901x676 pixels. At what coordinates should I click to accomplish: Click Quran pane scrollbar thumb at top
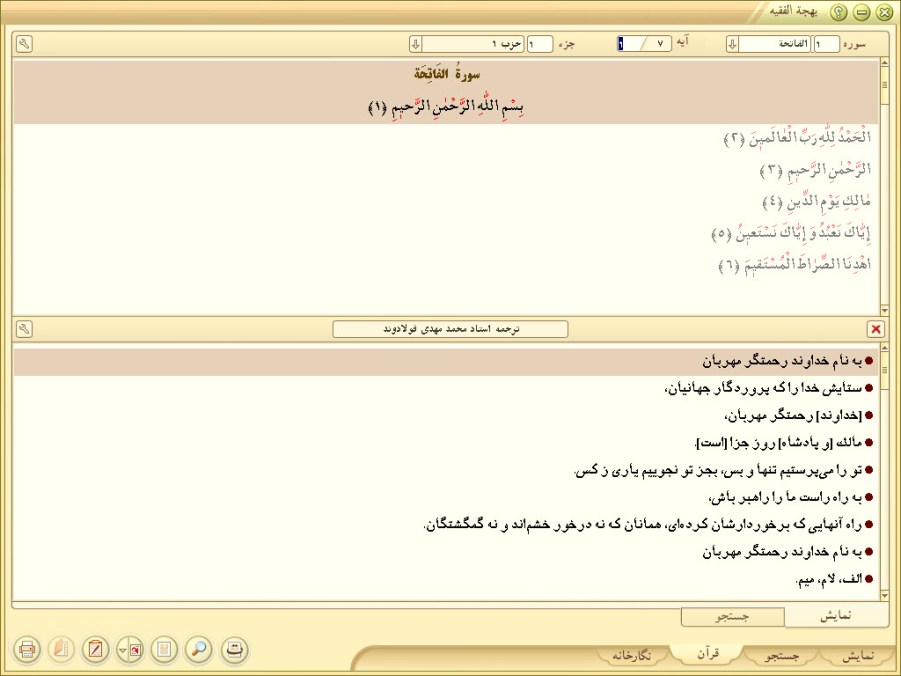pos(884,85)
